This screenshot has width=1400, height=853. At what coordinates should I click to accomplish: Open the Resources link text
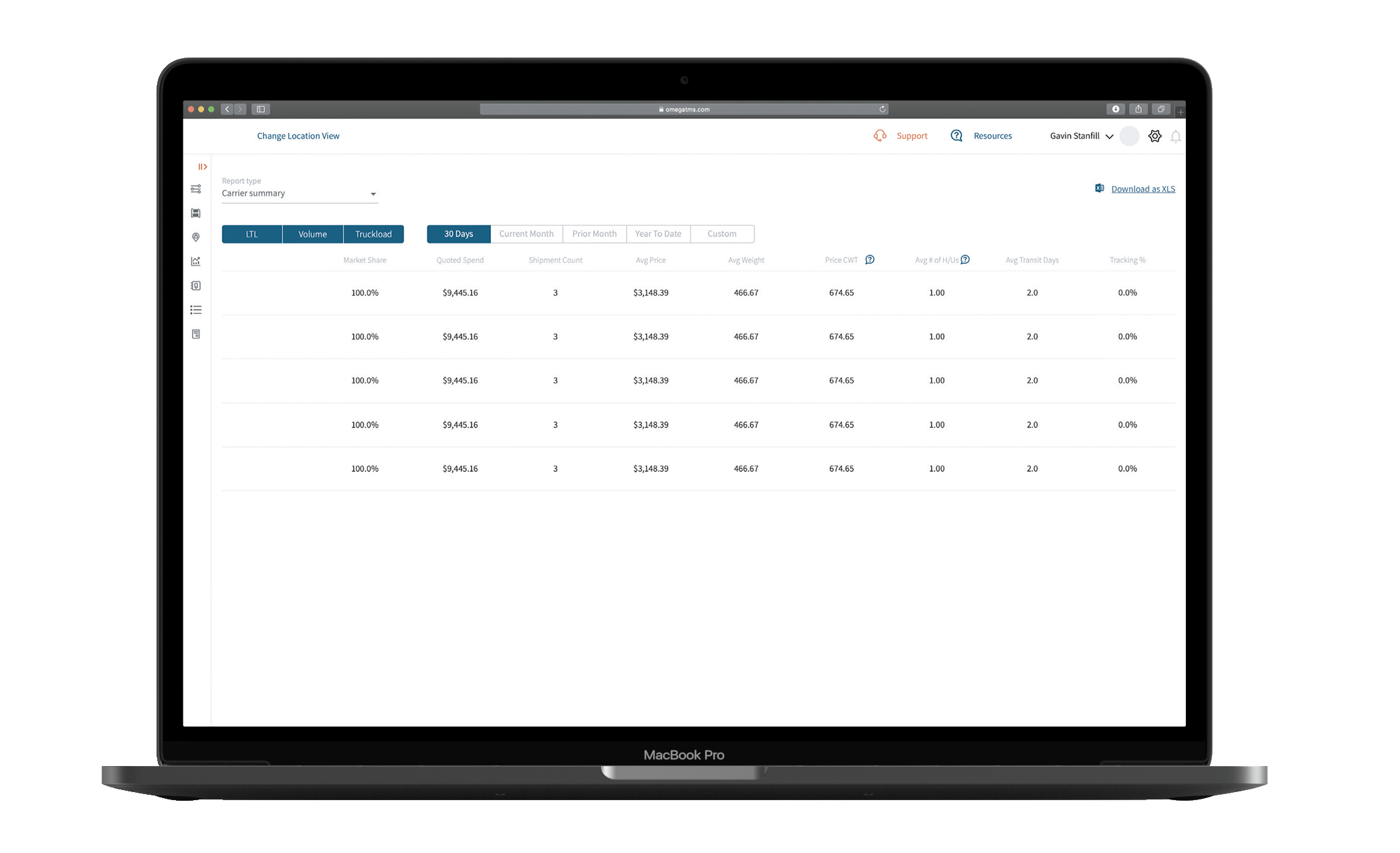pyautogui.click(x=993, y=136)
